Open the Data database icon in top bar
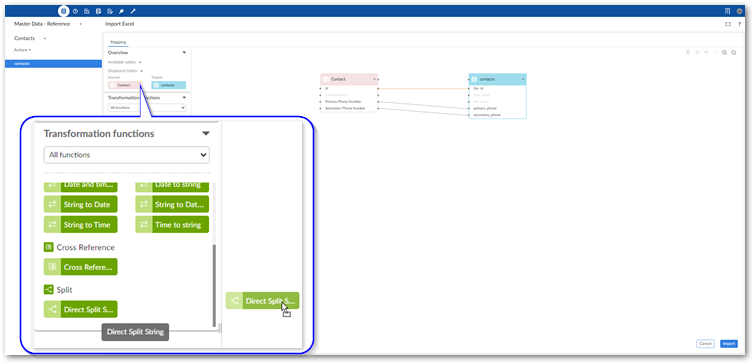The width and height of the screenshot is (754, 364). 63,11
